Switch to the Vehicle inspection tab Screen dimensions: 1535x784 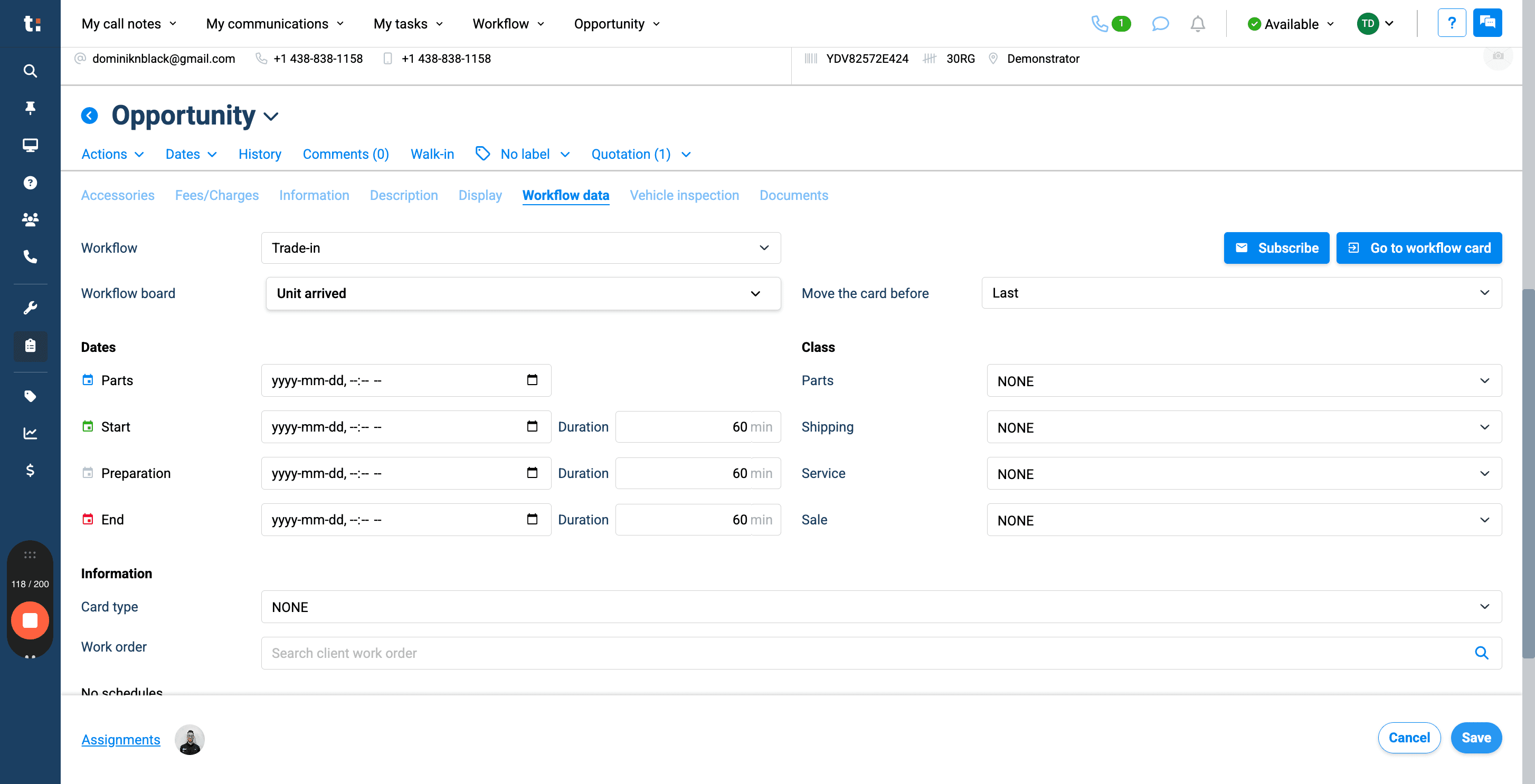click(684, 195)
